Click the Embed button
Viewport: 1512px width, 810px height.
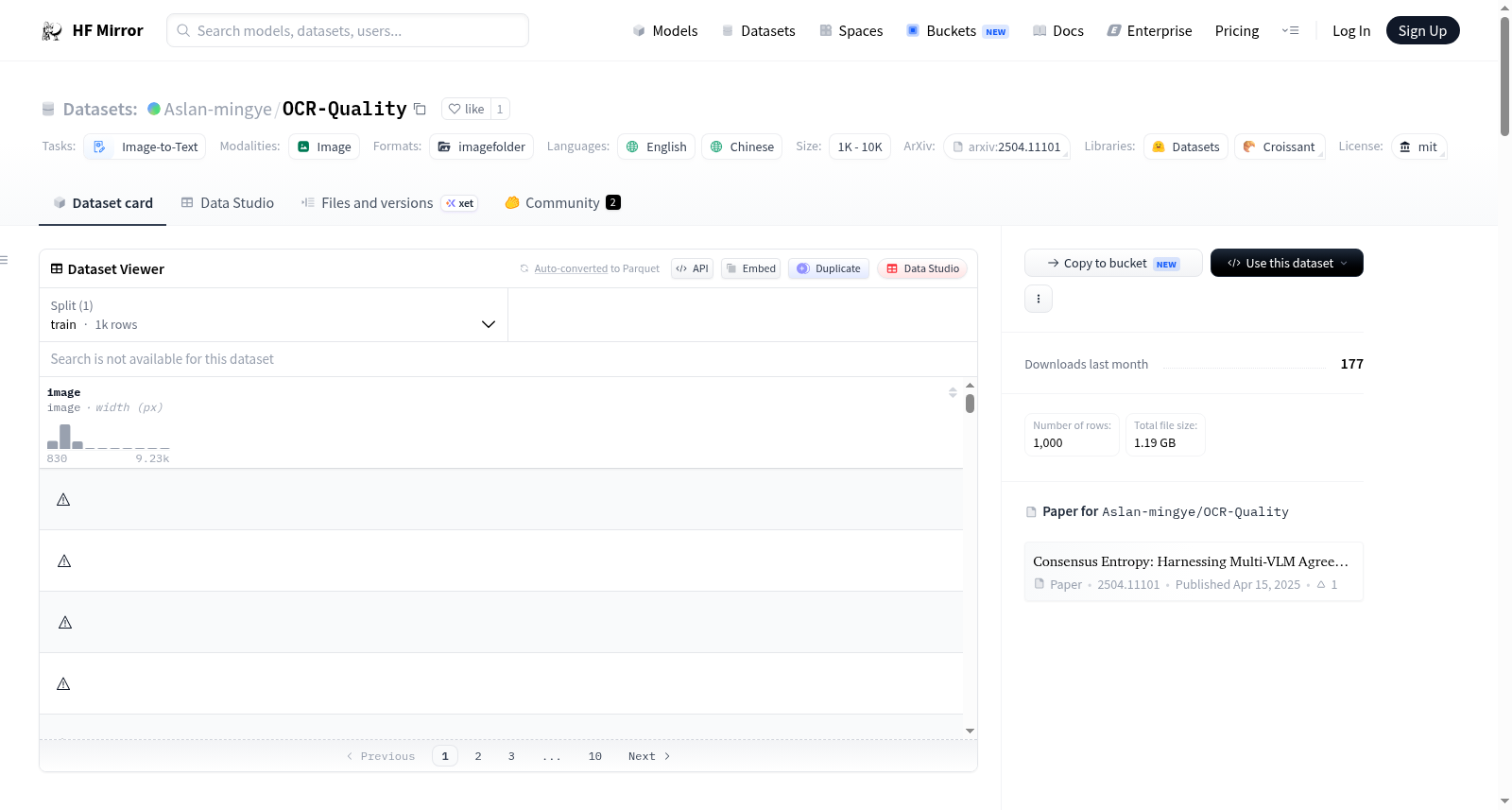[751, 268]
